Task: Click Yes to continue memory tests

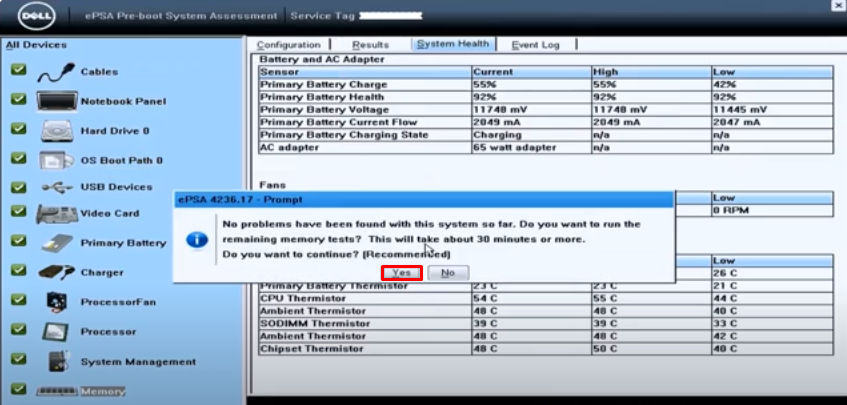Action: click(401, 272)
